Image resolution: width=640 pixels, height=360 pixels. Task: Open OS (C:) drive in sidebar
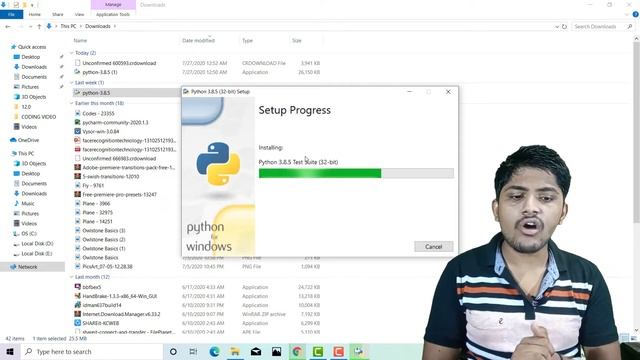29,233
